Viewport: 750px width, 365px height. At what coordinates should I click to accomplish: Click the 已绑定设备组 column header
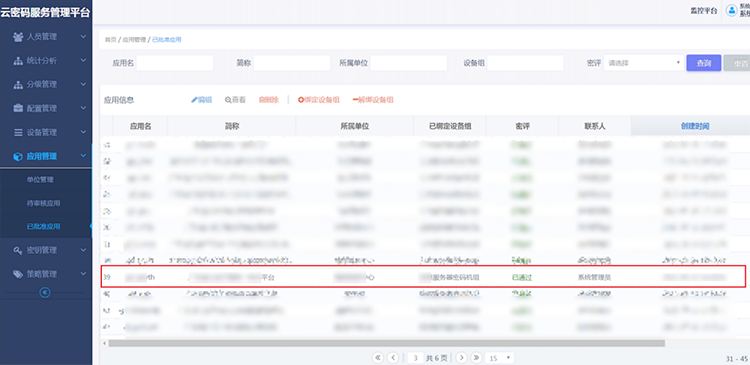click(450, 126)
